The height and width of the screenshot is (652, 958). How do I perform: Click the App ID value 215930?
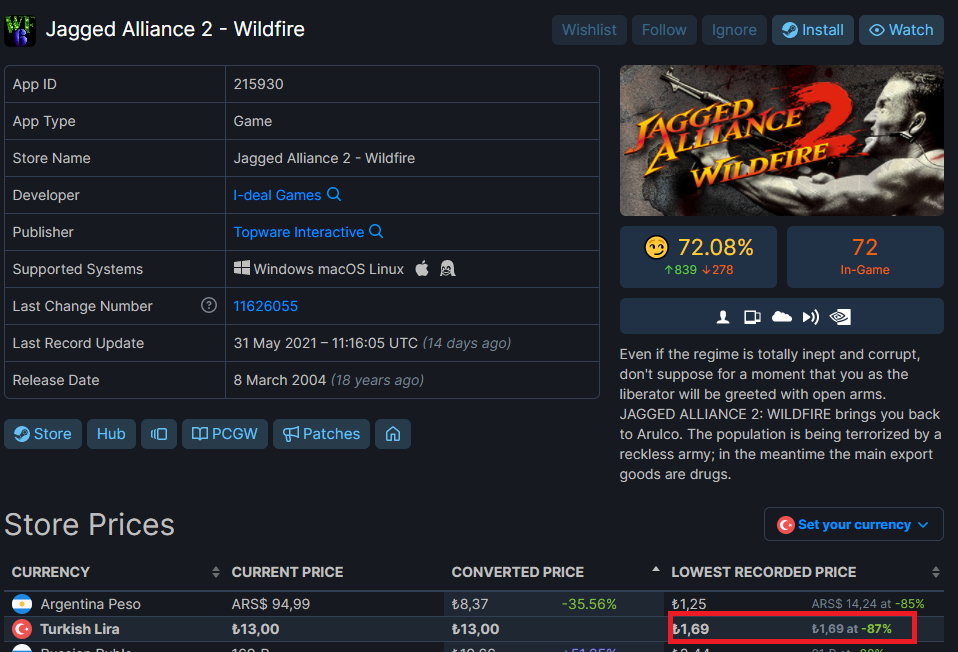tap(258, 84)
